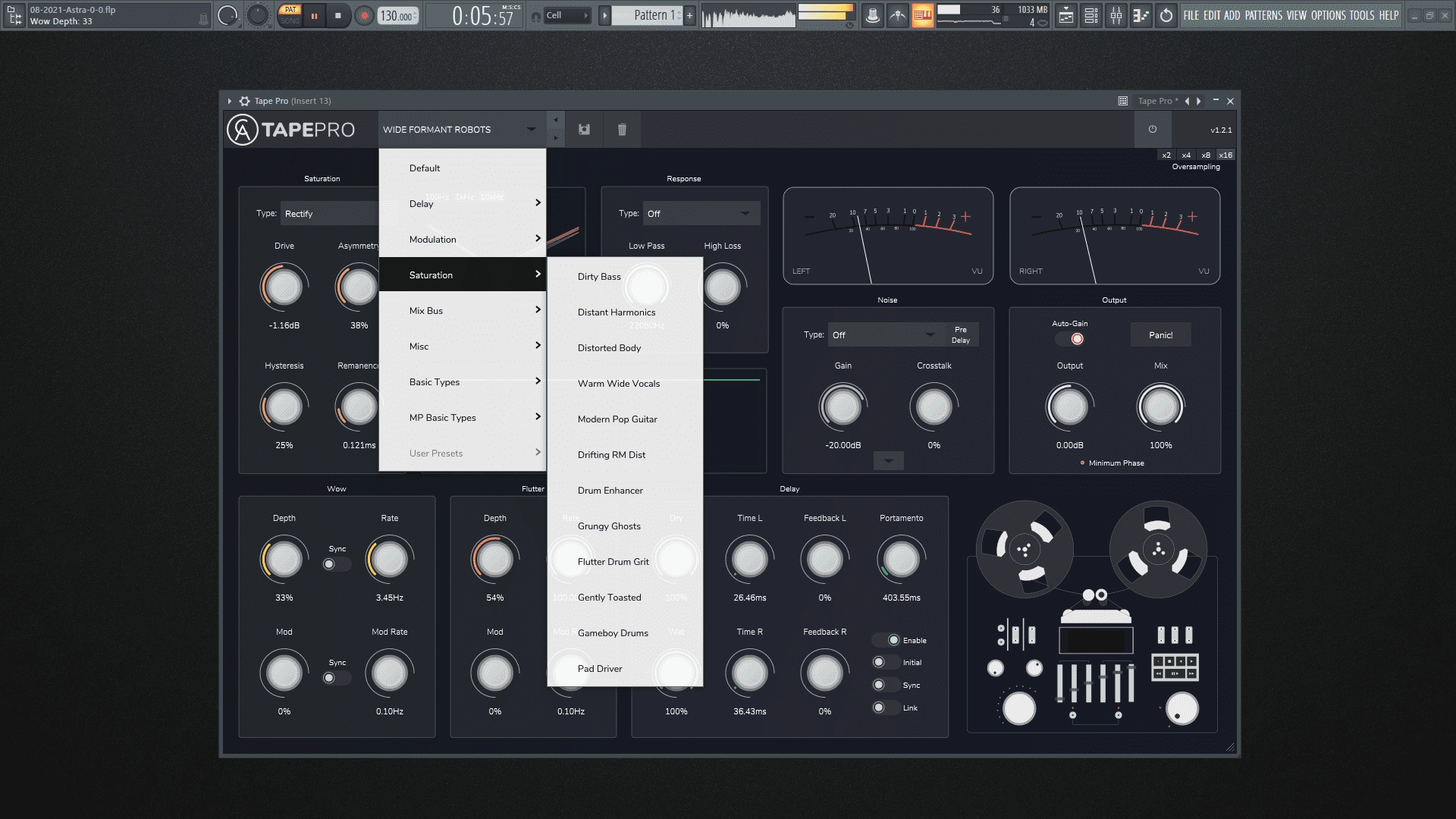1456x819 pixels.
Task: Click the red record button
Action: click(x=365, y=15)
